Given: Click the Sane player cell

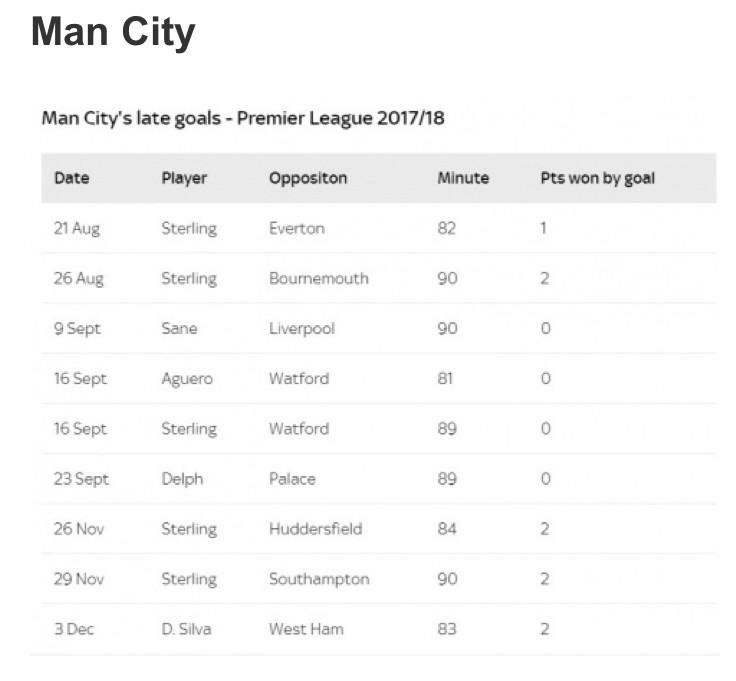Looking at the screenshot, I should click(x=179, y=329).
